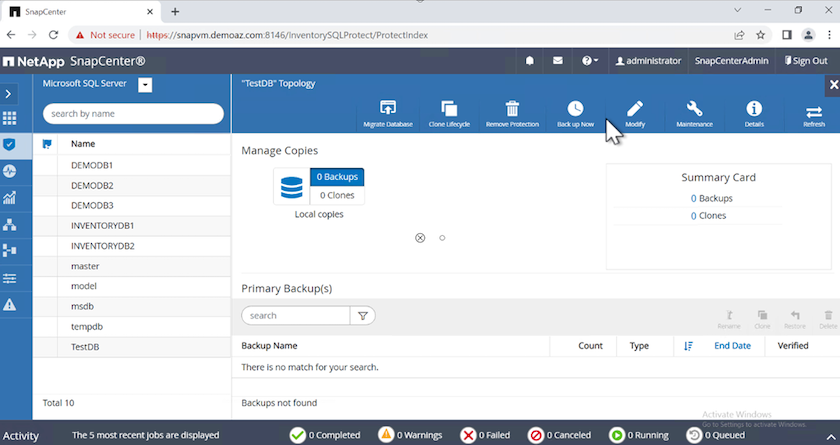Start Back up Now clock icon

tap(575, 108)
